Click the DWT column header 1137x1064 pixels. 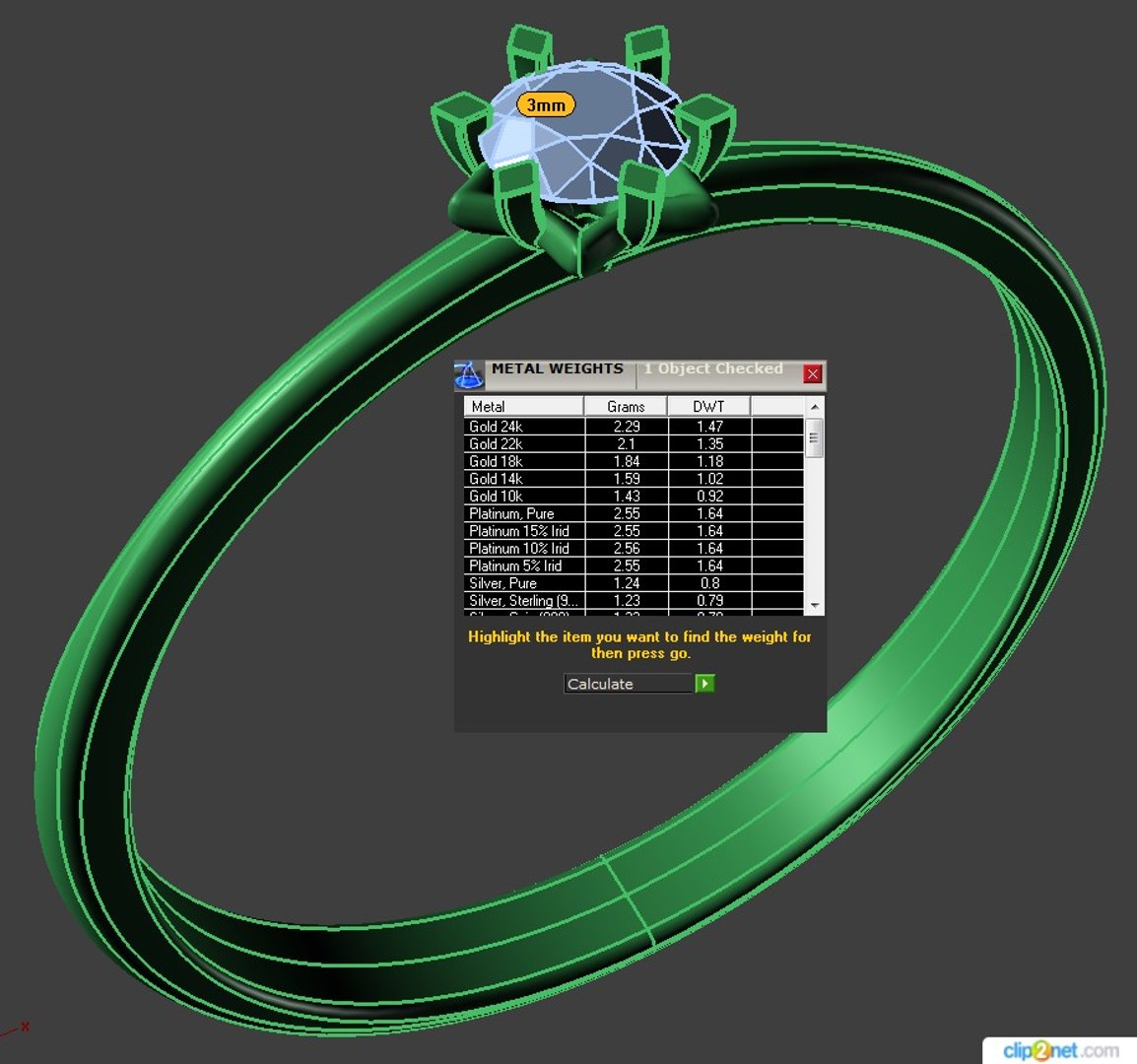pyautogui.click(x=708, y=406)
